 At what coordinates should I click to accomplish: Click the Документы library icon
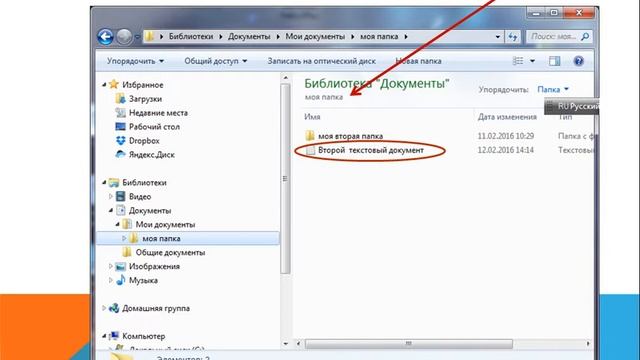[120, 210]
